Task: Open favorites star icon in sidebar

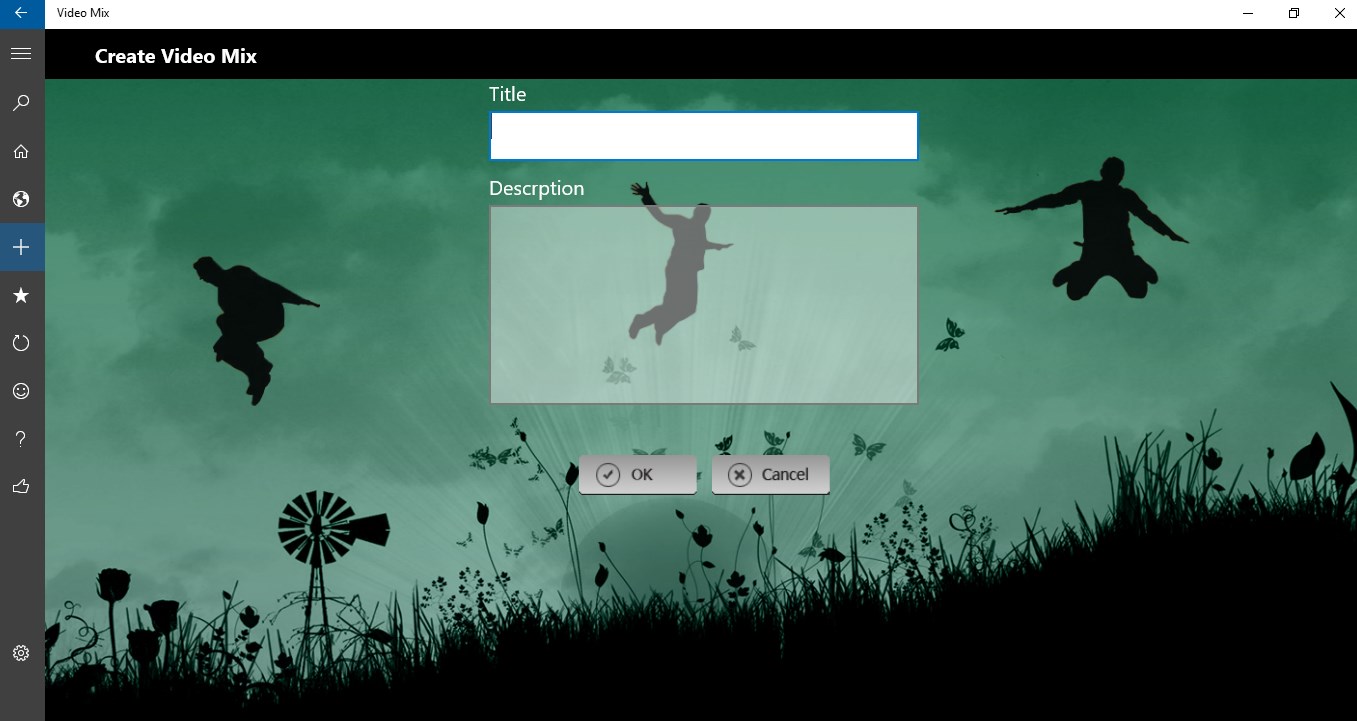Action: click(21, 295)
